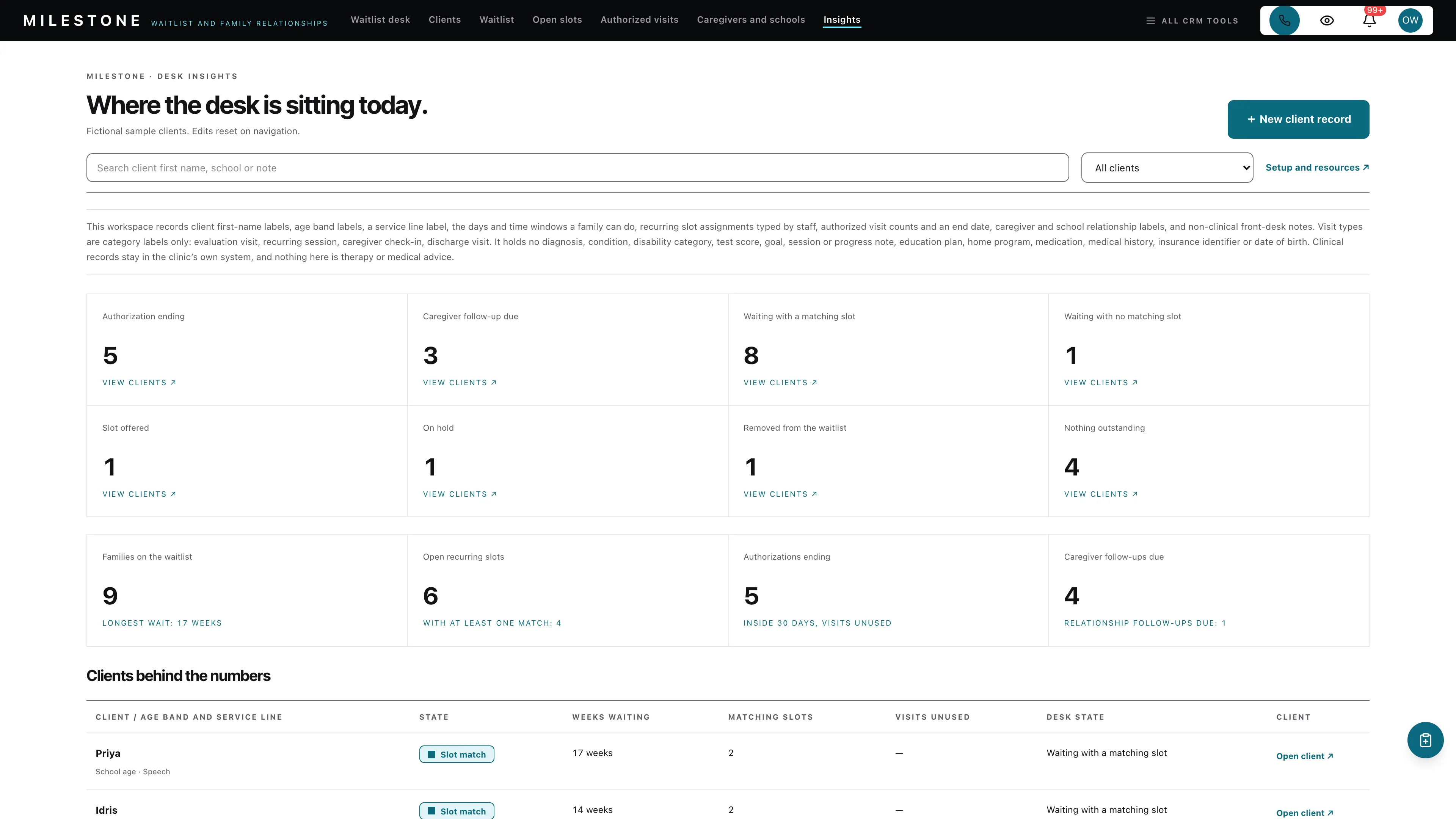Open the OW user avatar menu
The image size is (1456, 819).
click(1410, 20)
